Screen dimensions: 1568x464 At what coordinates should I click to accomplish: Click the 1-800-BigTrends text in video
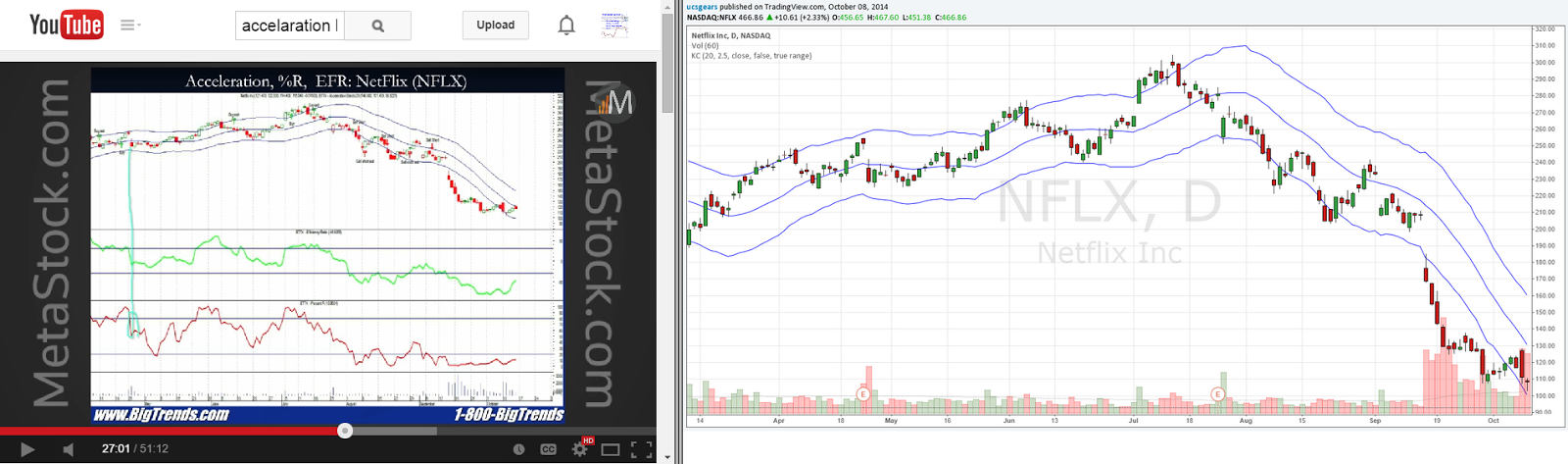pyautogui.click(x=509, y=415)
